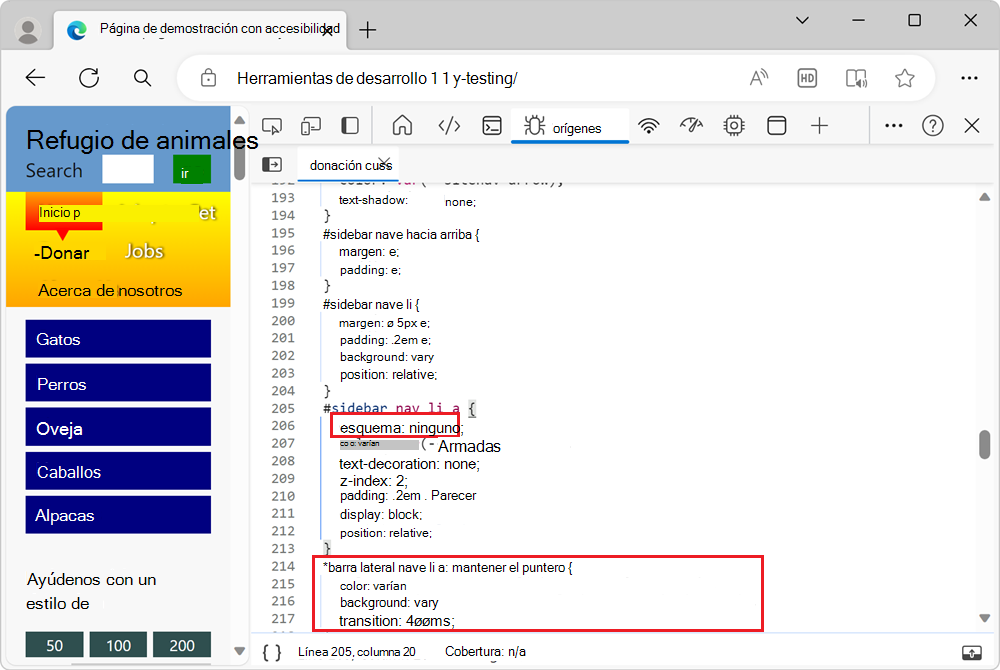1000x670 pixels.
Task: Open the Memory chip tool
Action: pos(734,126)
